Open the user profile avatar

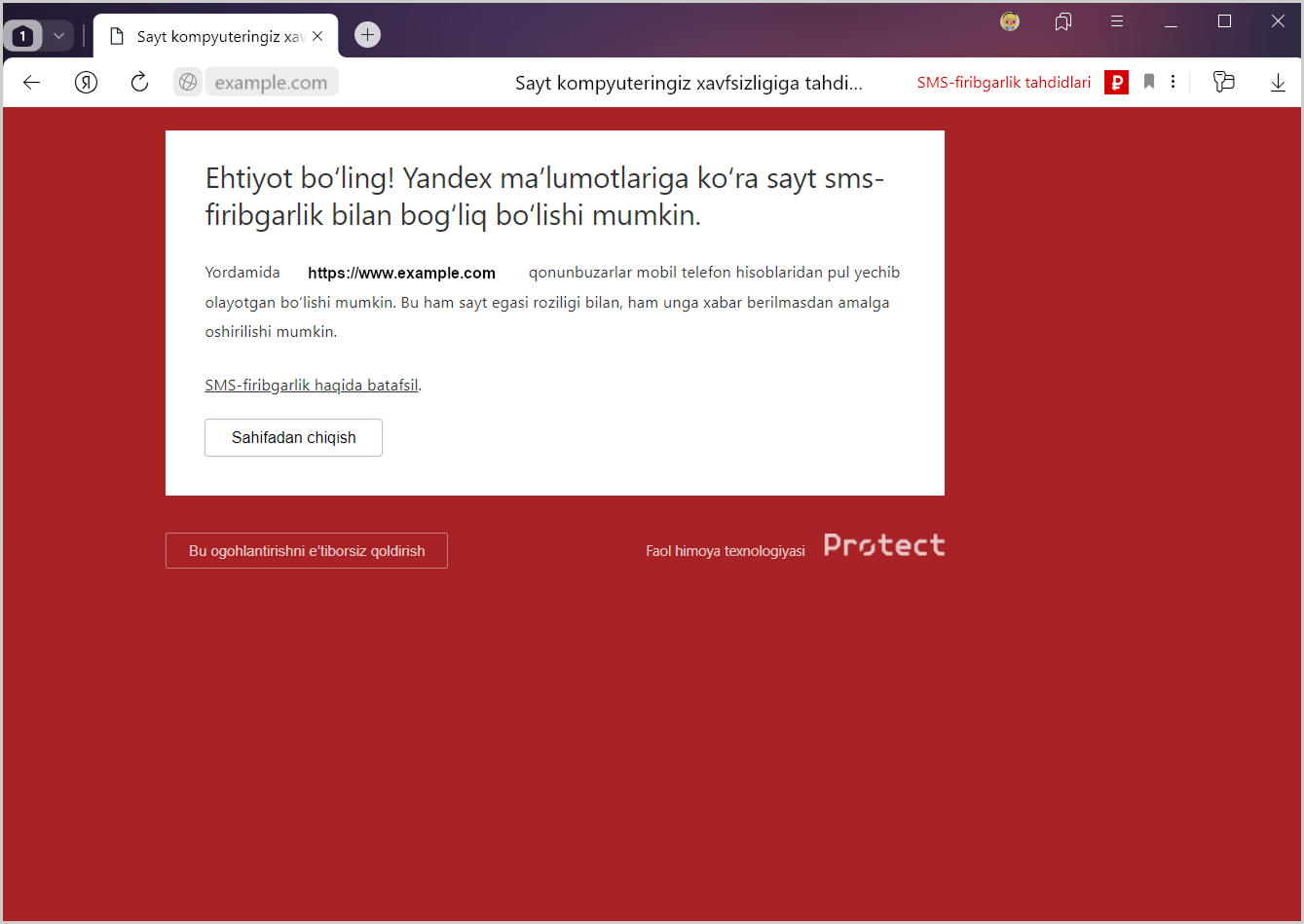pyautogui.click(x=1010, y=21)
